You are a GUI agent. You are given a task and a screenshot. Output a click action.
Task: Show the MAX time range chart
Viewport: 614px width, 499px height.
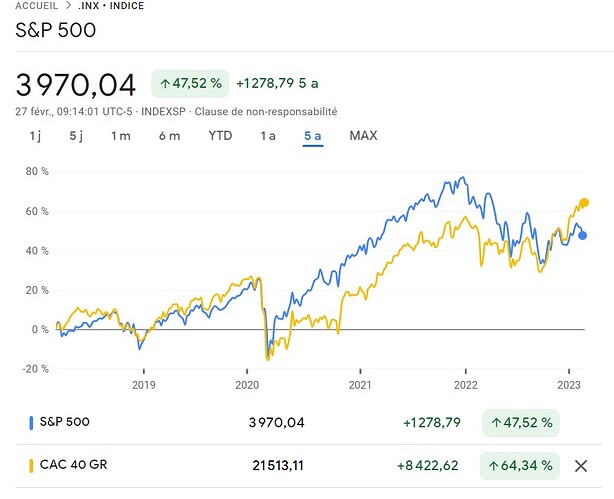click(x=363, y=136)
